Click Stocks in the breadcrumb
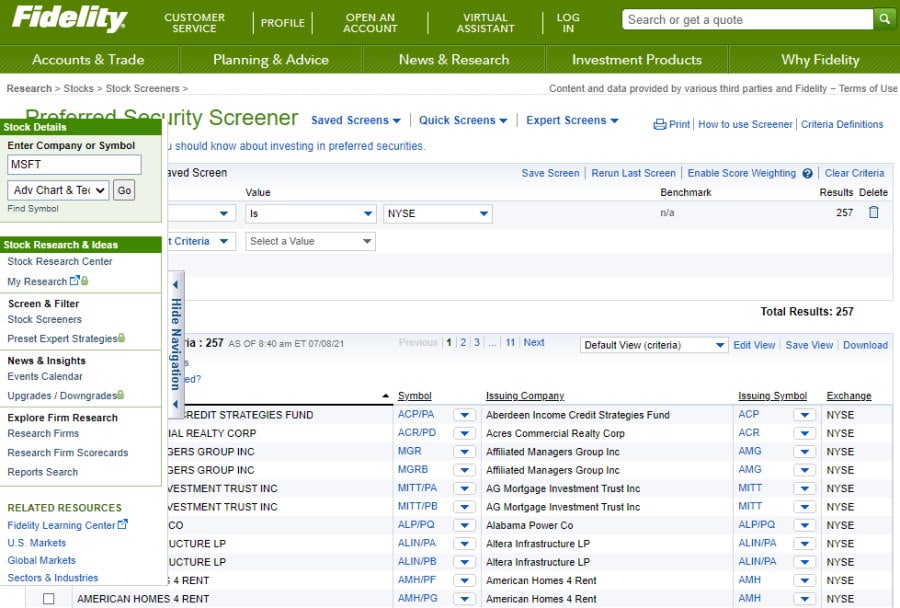Image resolution: width=900 pixels, height=608 pixels. click(x=78, y=88)
